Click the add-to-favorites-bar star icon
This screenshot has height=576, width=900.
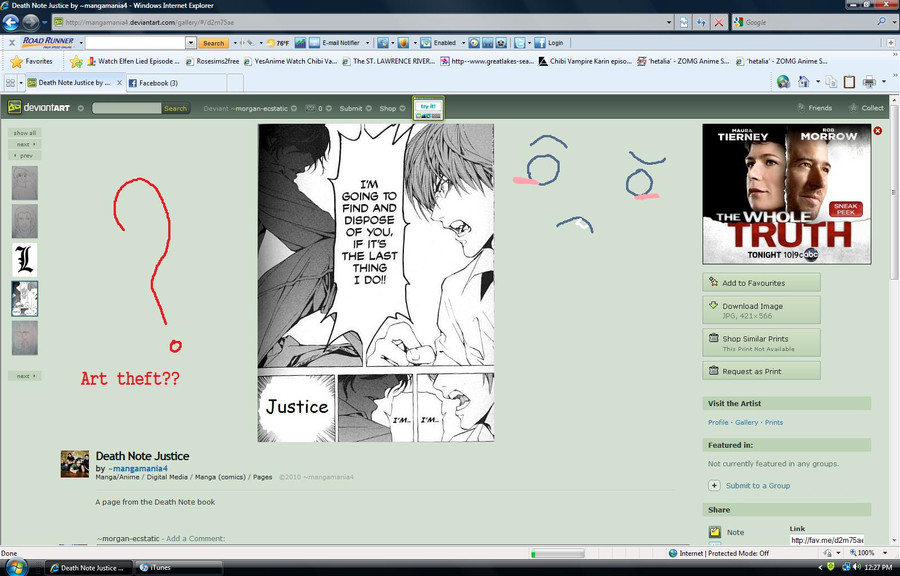pos(76,61)
